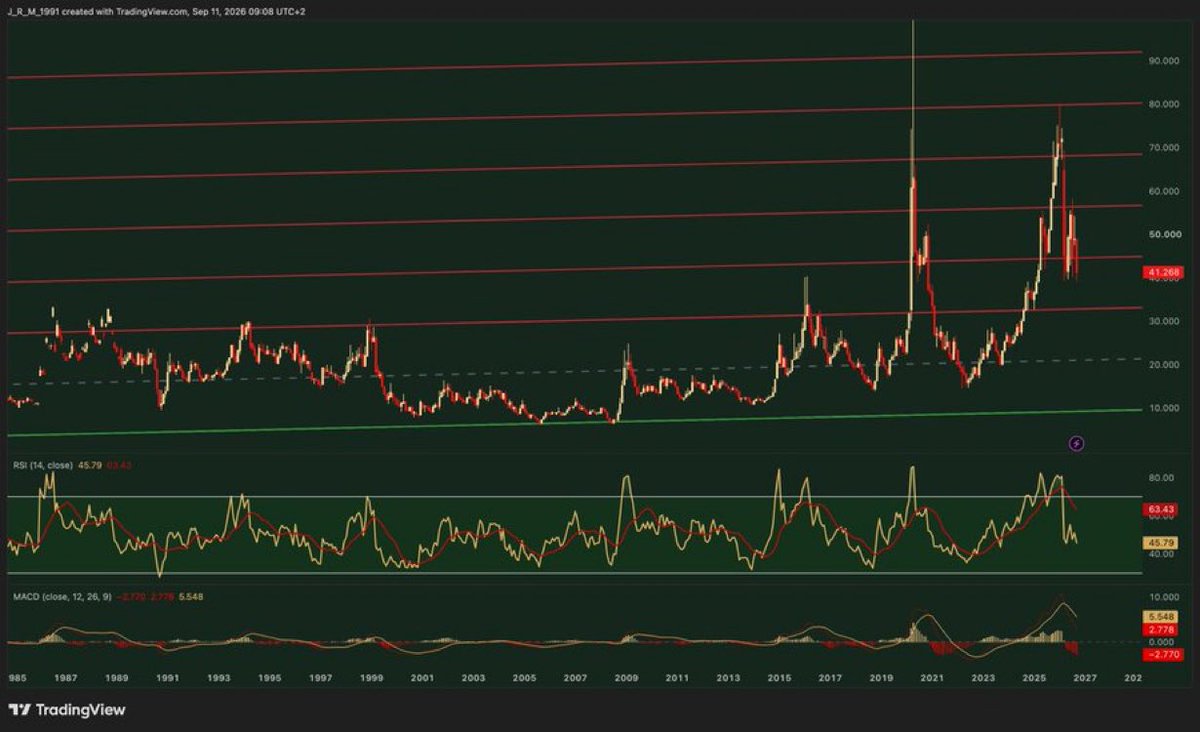Click the 1999 year on time axis

pos(371,677)
